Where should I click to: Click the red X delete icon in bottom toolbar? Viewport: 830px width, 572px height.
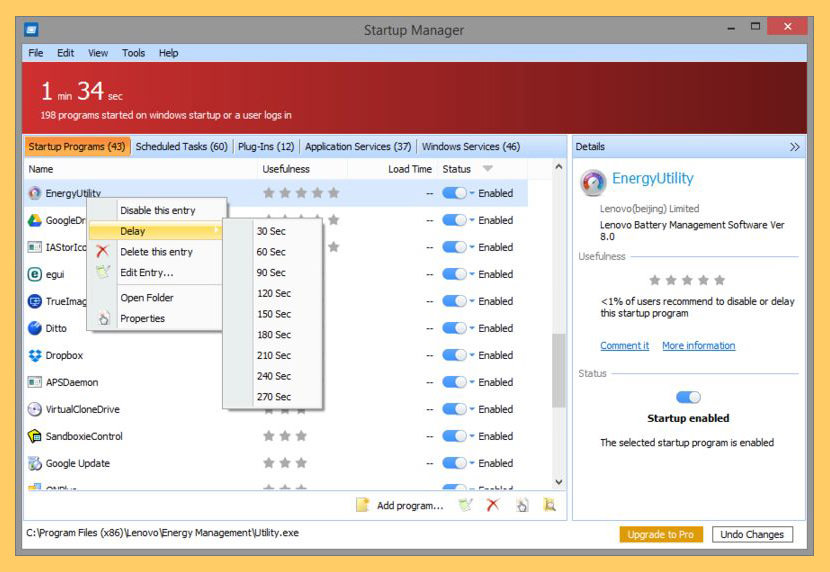click(x=493, y=505)
